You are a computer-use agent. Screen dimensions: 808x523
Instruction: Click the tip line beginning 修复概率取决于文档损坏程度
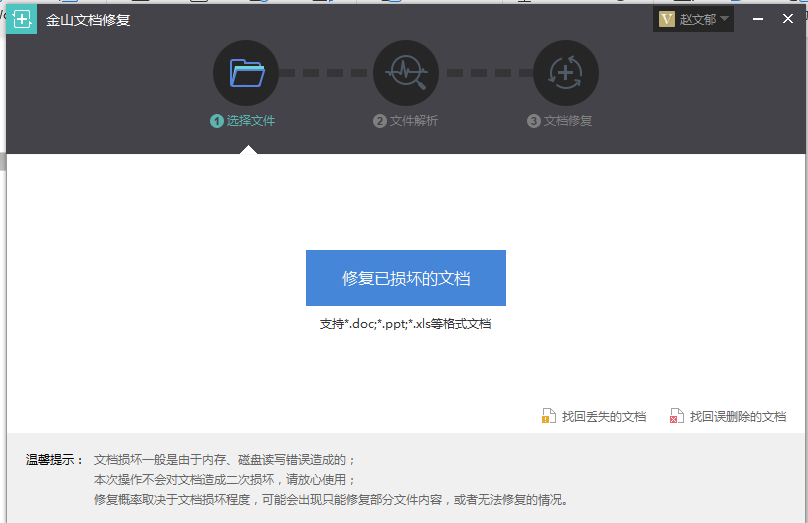click(x=331, y=500)
